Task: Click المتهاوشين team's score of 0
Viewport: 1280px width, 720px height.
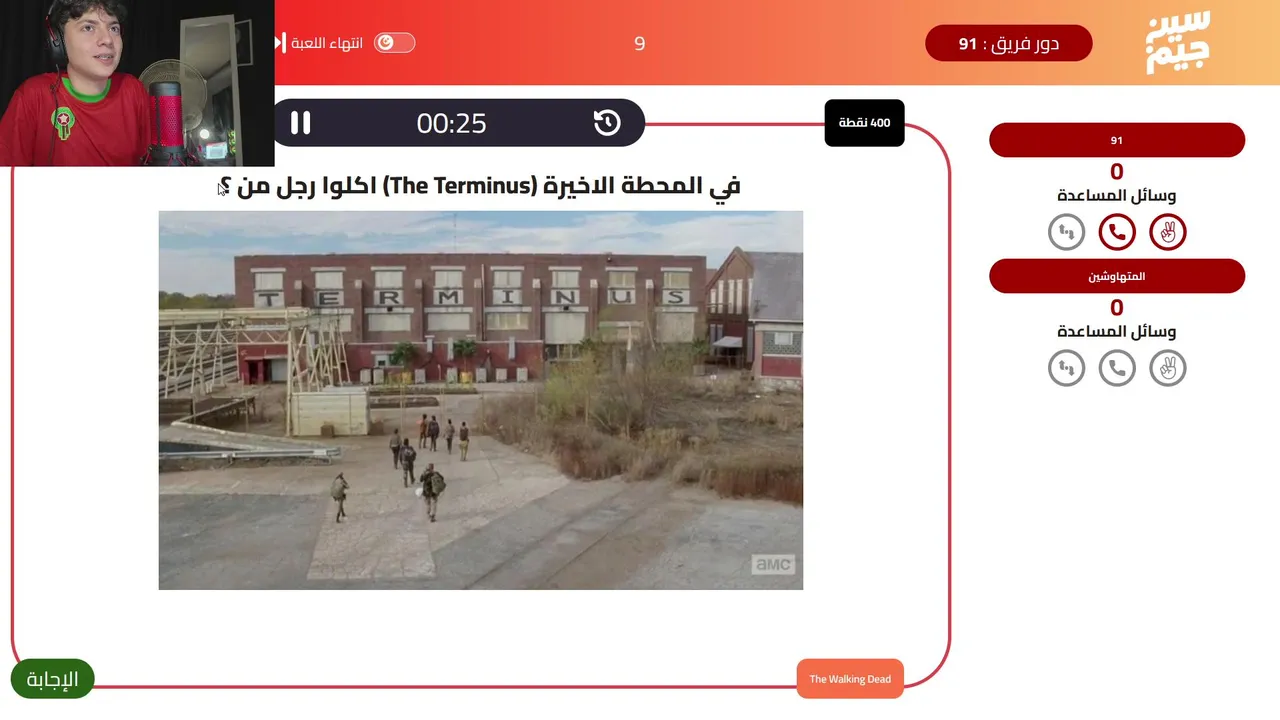Action: [1117, 308]
